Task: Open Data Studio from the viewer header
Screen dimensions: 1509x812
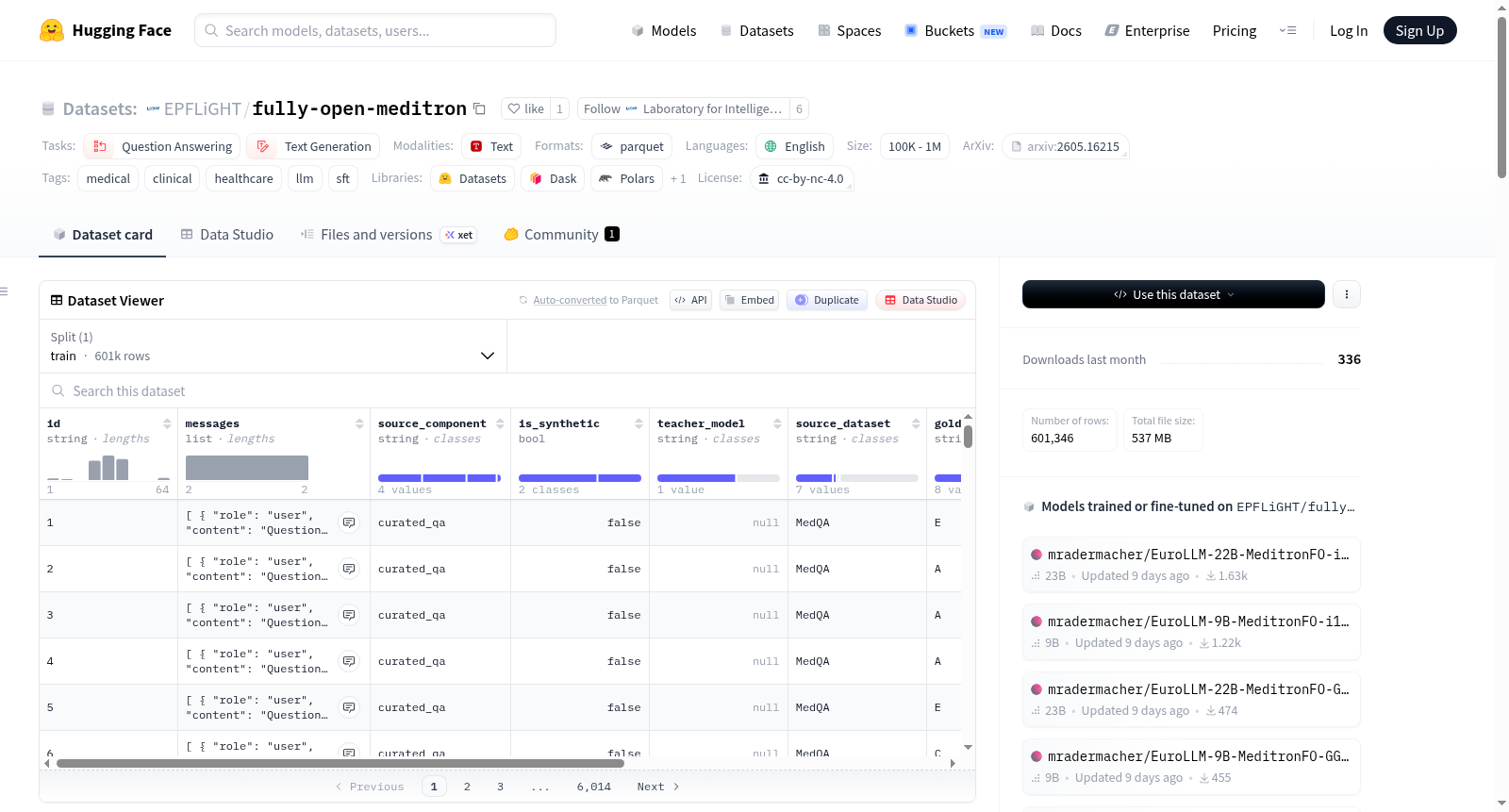Action: click(x=920, y=300)
